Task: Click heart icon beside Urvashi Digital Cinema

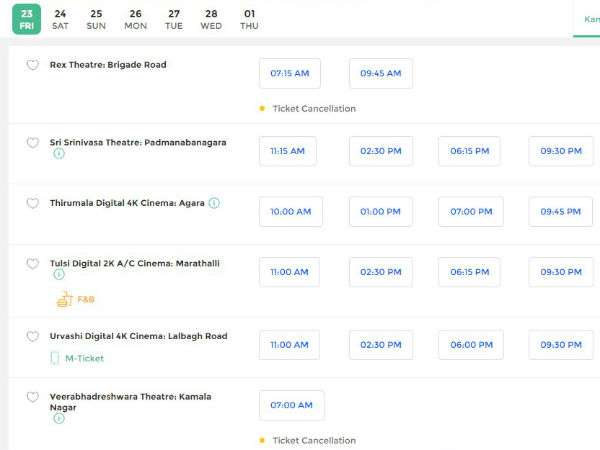Action: coord(32,337)
